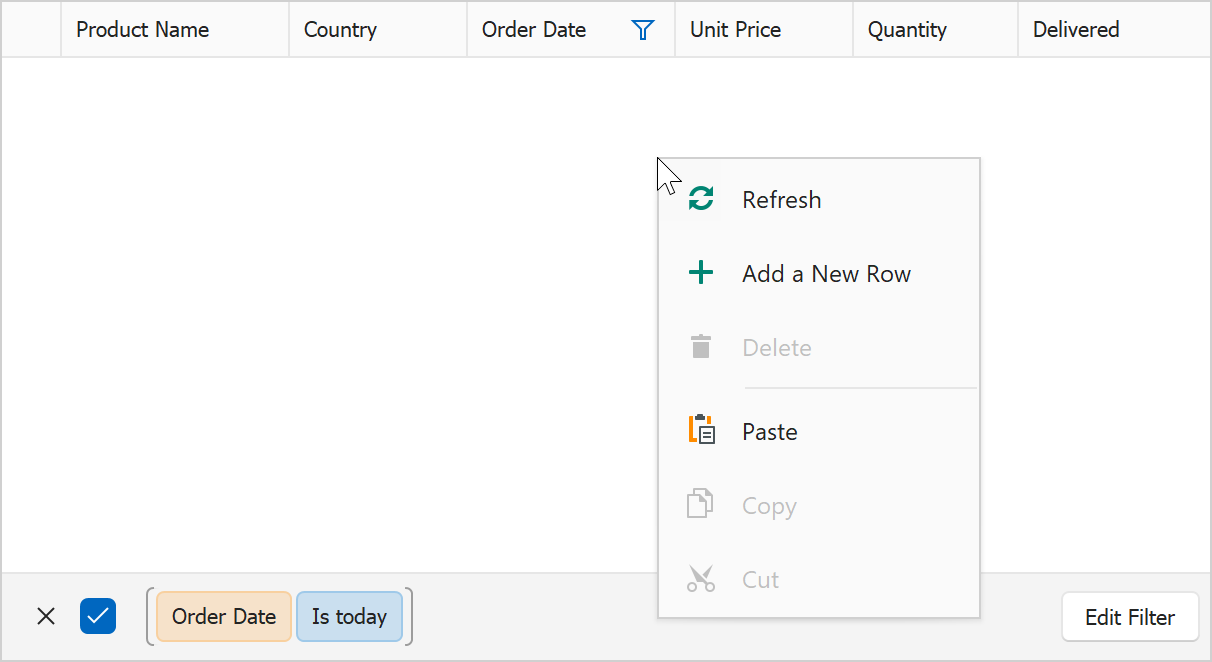This screenshot has width=1212, height=662.
Task: Open the Is today condition tag
Action: 349,616
